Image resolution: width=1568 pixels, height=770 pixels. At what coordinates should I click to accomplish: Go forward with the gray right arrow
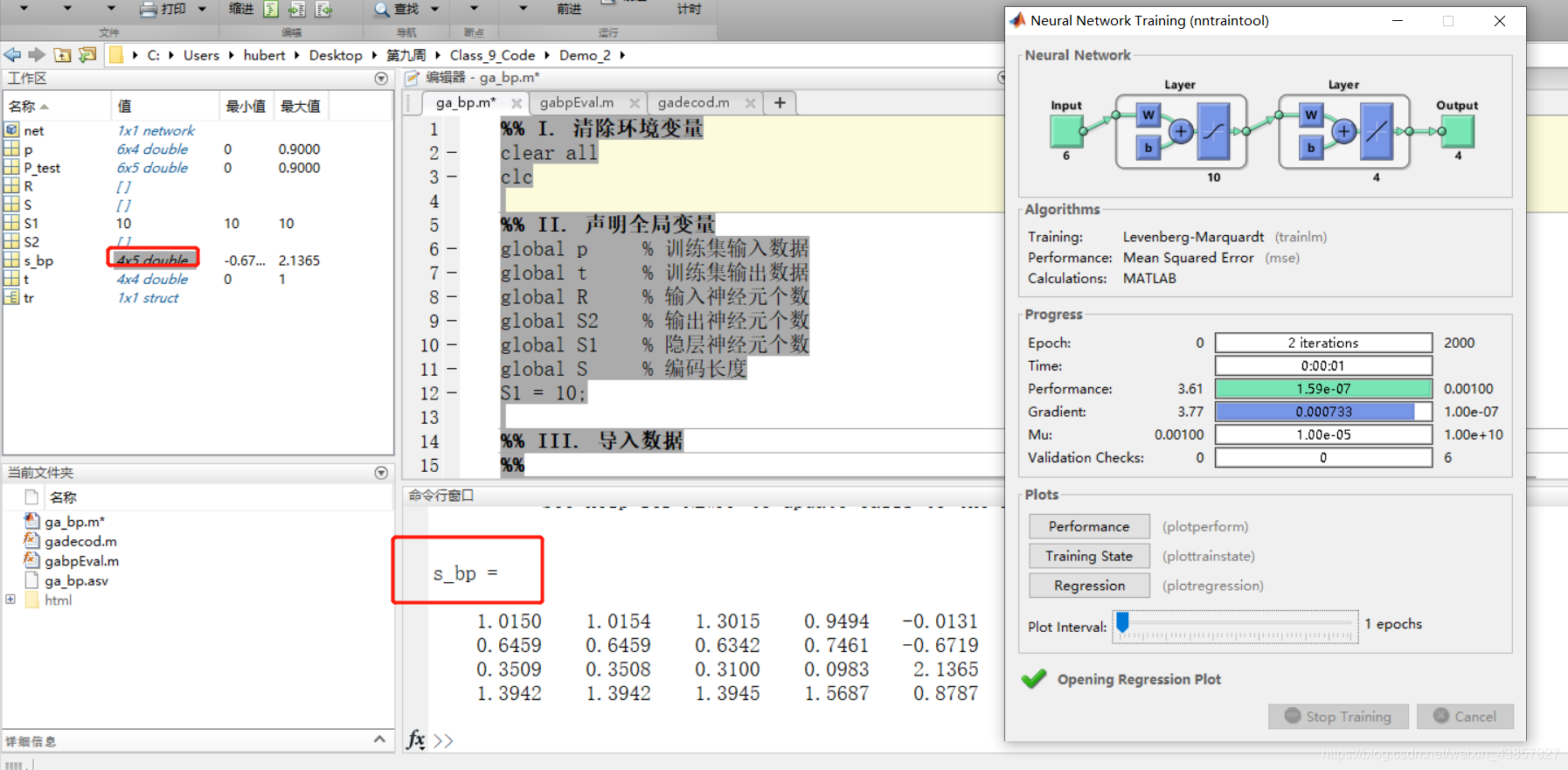pyautogui.click(x=37, y=55)
